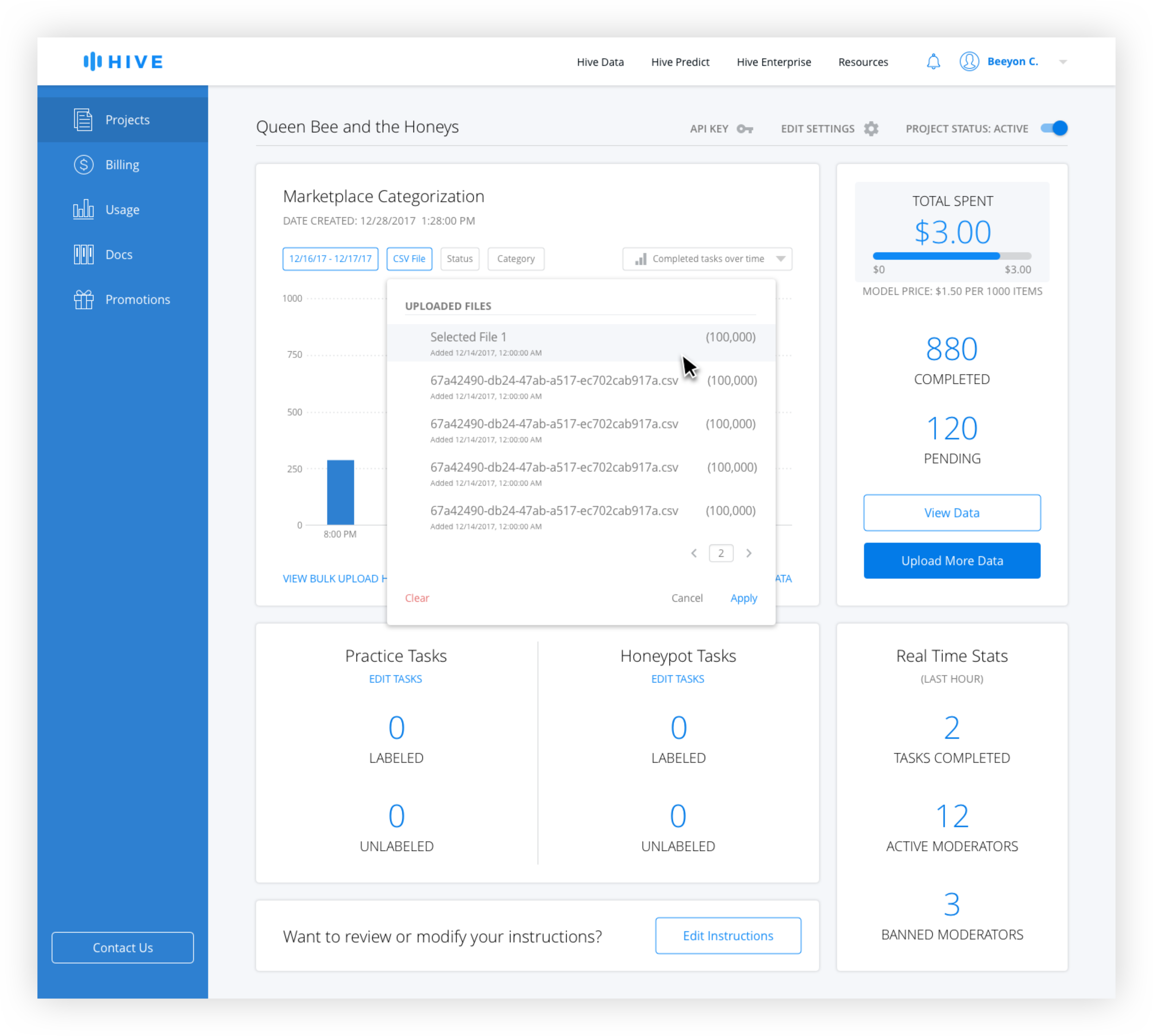Open View Bulk Upload link

[x=335, y=579]
